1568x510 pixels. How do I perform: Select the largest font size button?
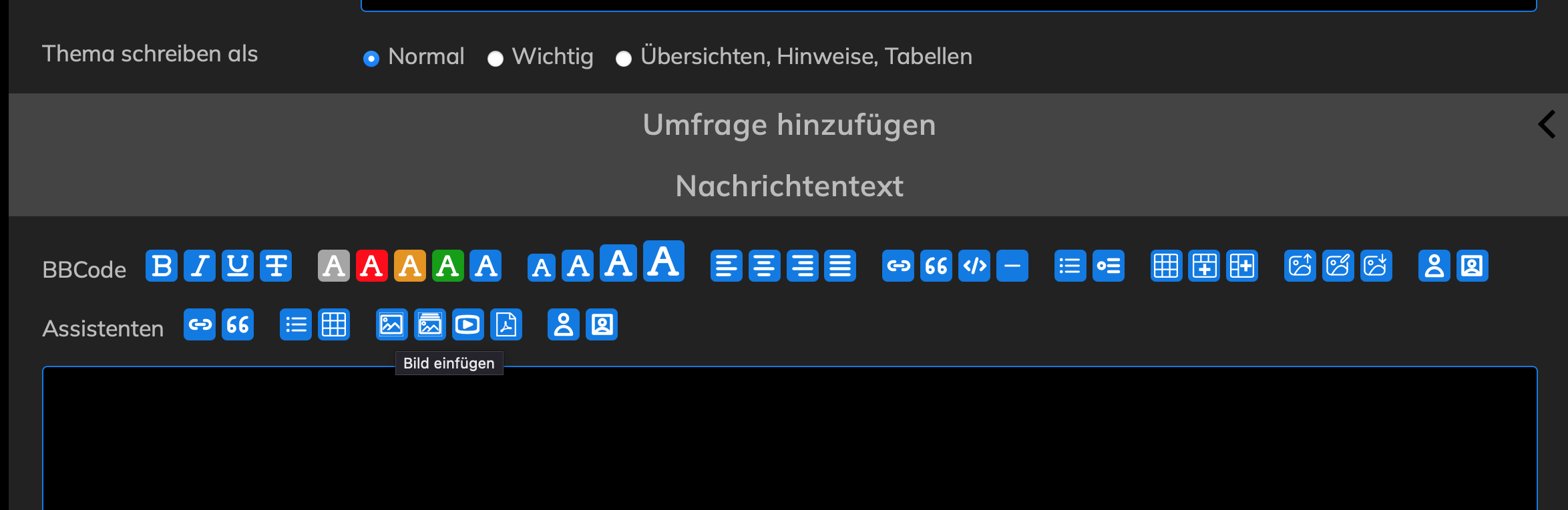tap(664, 261)
